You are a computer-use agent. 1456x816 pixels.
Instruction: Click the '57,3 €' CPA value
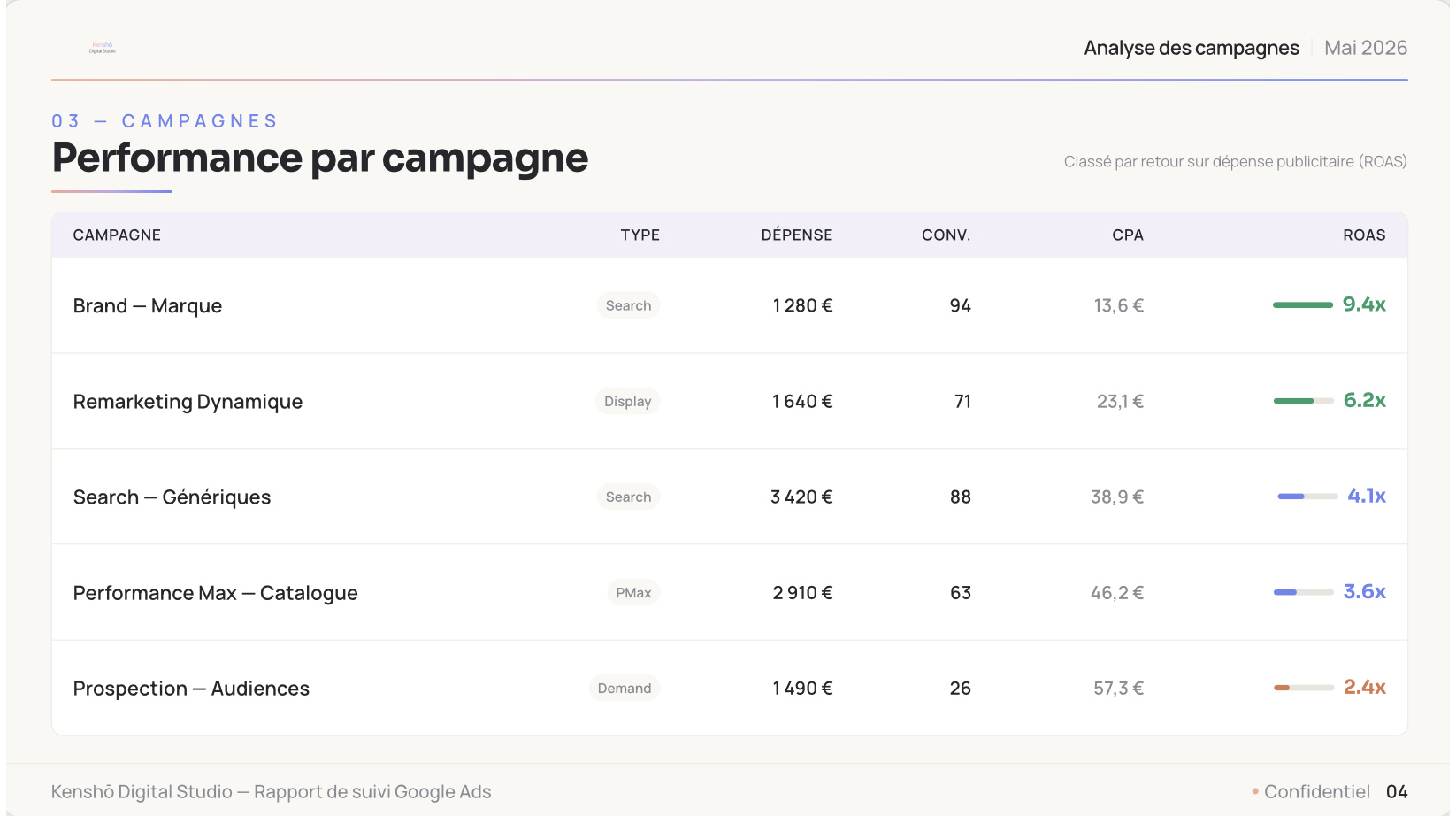[1119, 688]
